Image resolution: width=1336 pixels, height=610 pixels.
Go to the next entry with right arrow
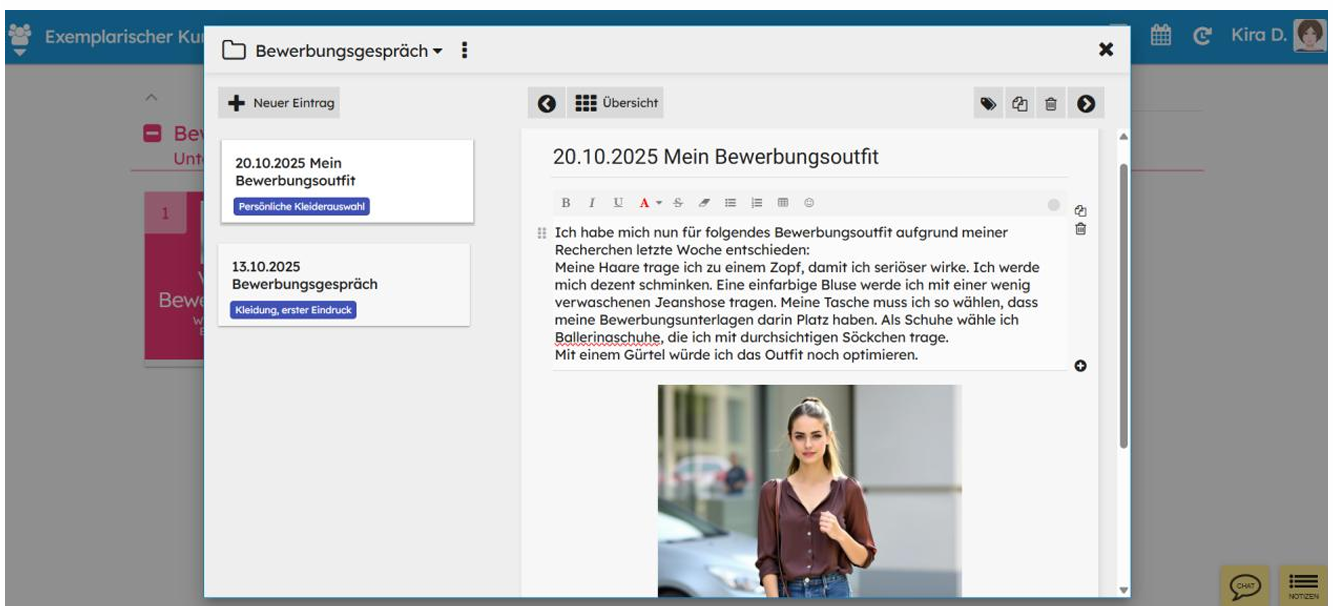(1085, 103)
